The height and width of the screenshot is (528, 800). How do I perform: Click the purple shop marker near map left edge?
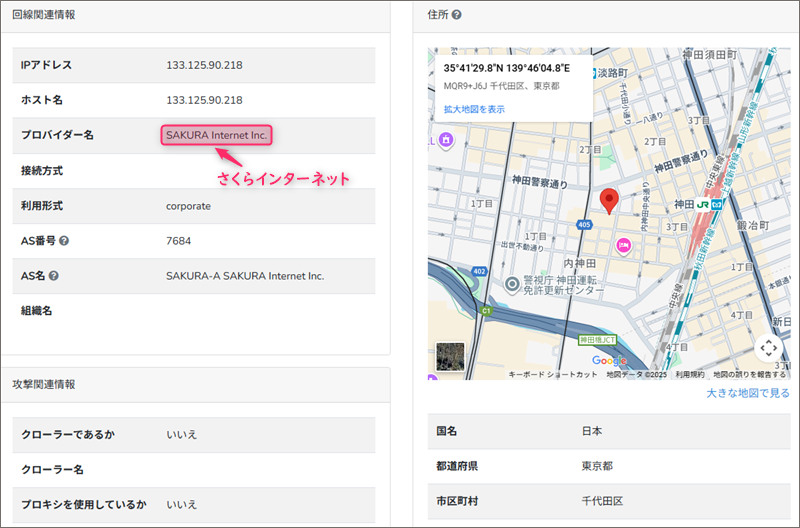[x=447, y=141]
